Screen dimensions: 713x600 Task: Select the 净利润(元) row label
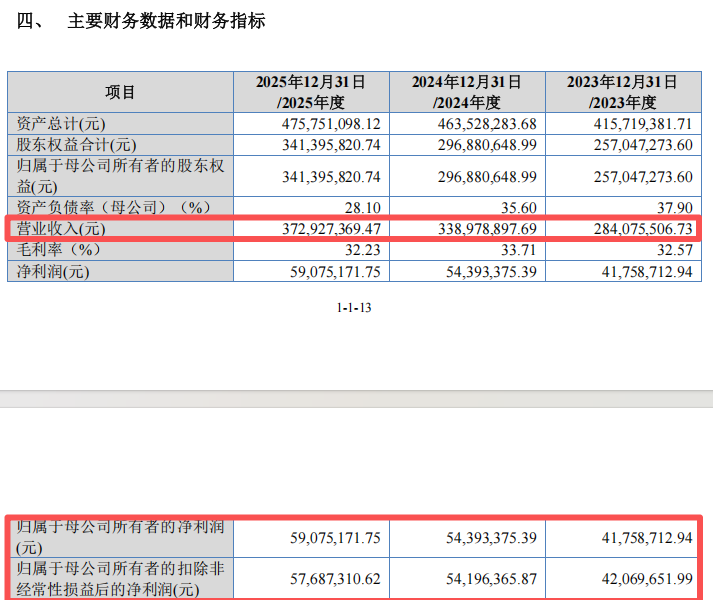(53, 272)
